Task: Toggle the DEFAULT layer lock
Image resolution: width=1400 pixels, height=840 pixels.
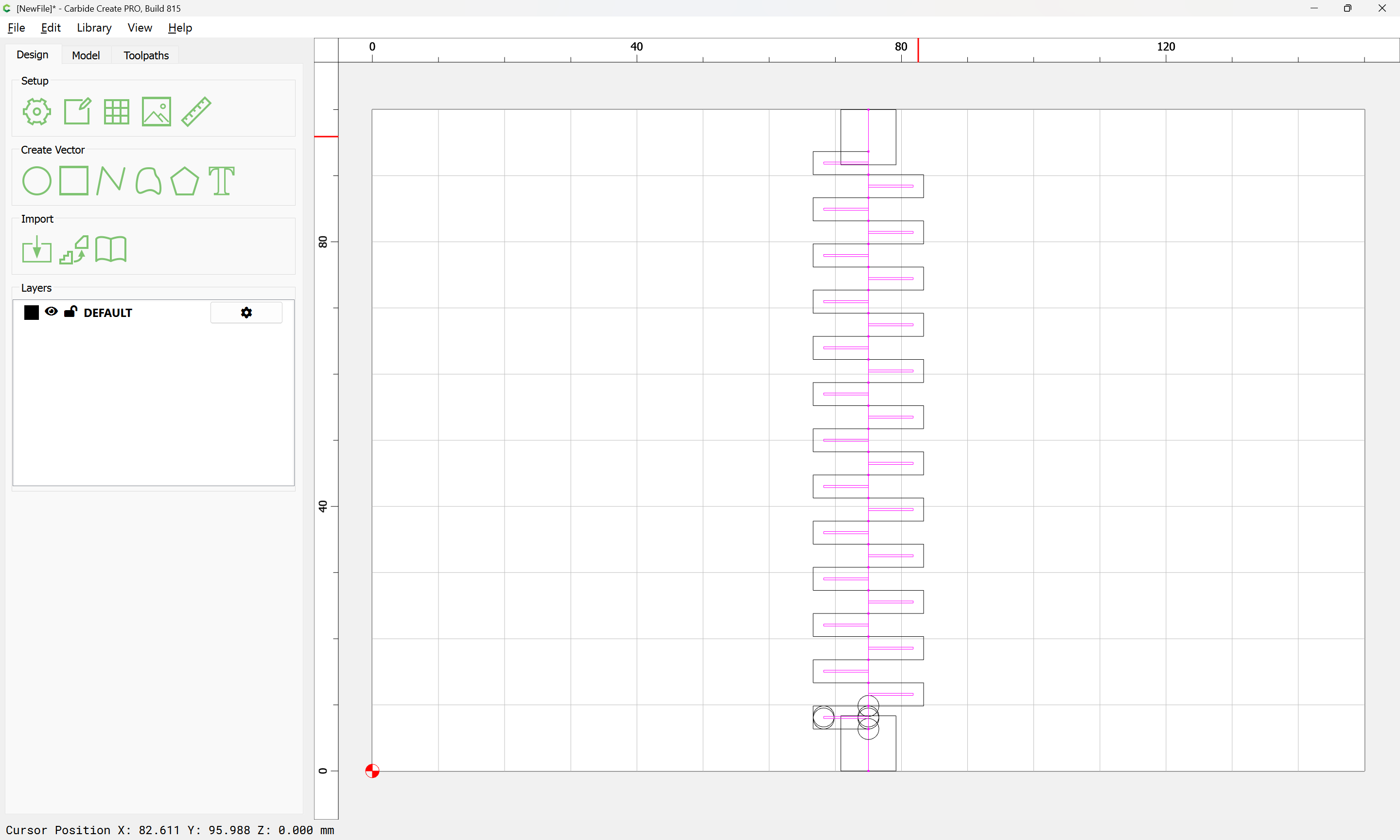Action: [x=70, y=311]
